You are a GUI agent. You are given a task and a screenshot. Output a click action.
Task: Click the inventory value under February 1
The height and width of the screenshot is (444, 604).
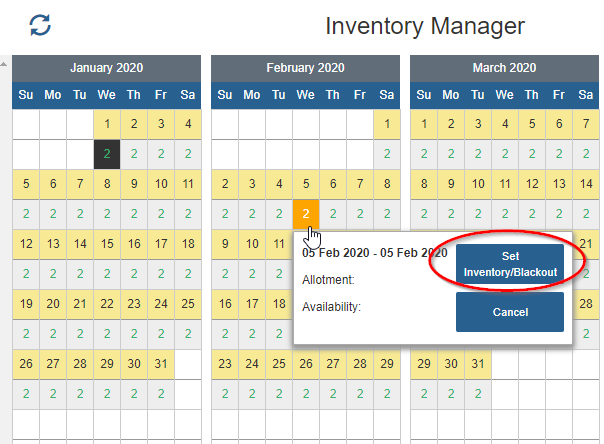387,154
